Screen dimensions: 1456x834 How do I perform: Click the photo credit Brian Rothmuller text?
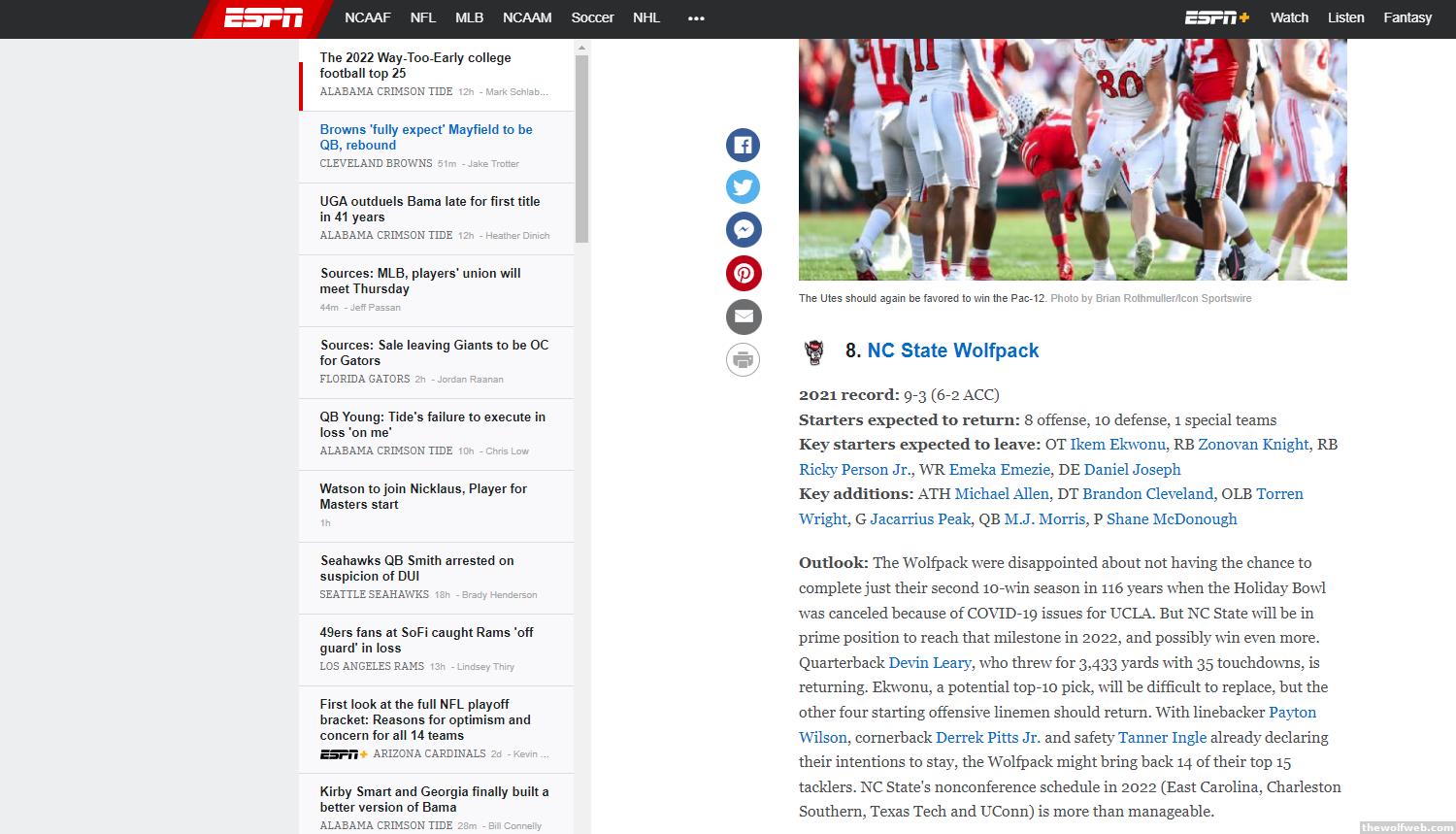point(1151,298)
